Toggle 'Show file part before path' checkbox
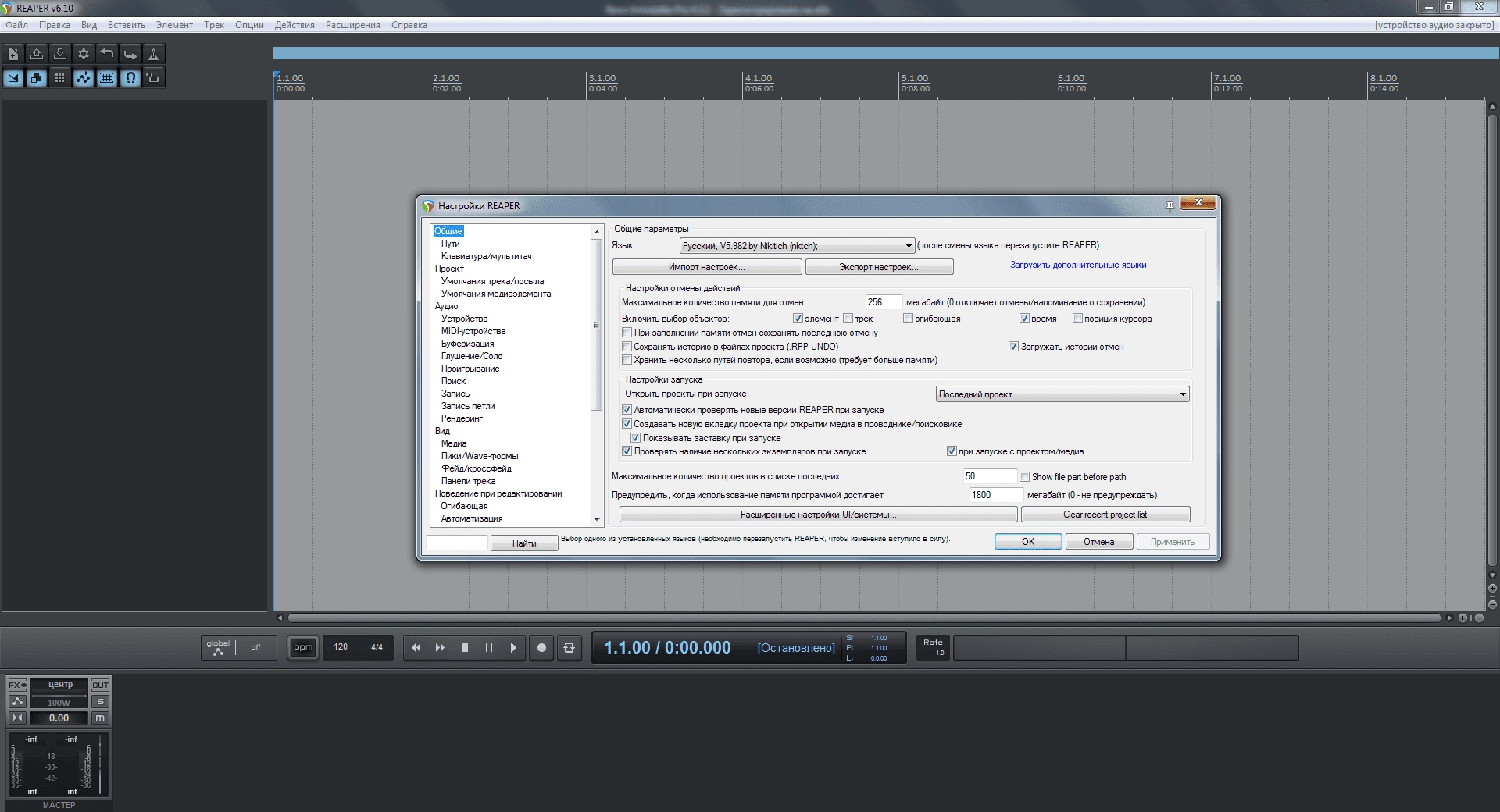1500x812 pixels. pos(1024,477)
